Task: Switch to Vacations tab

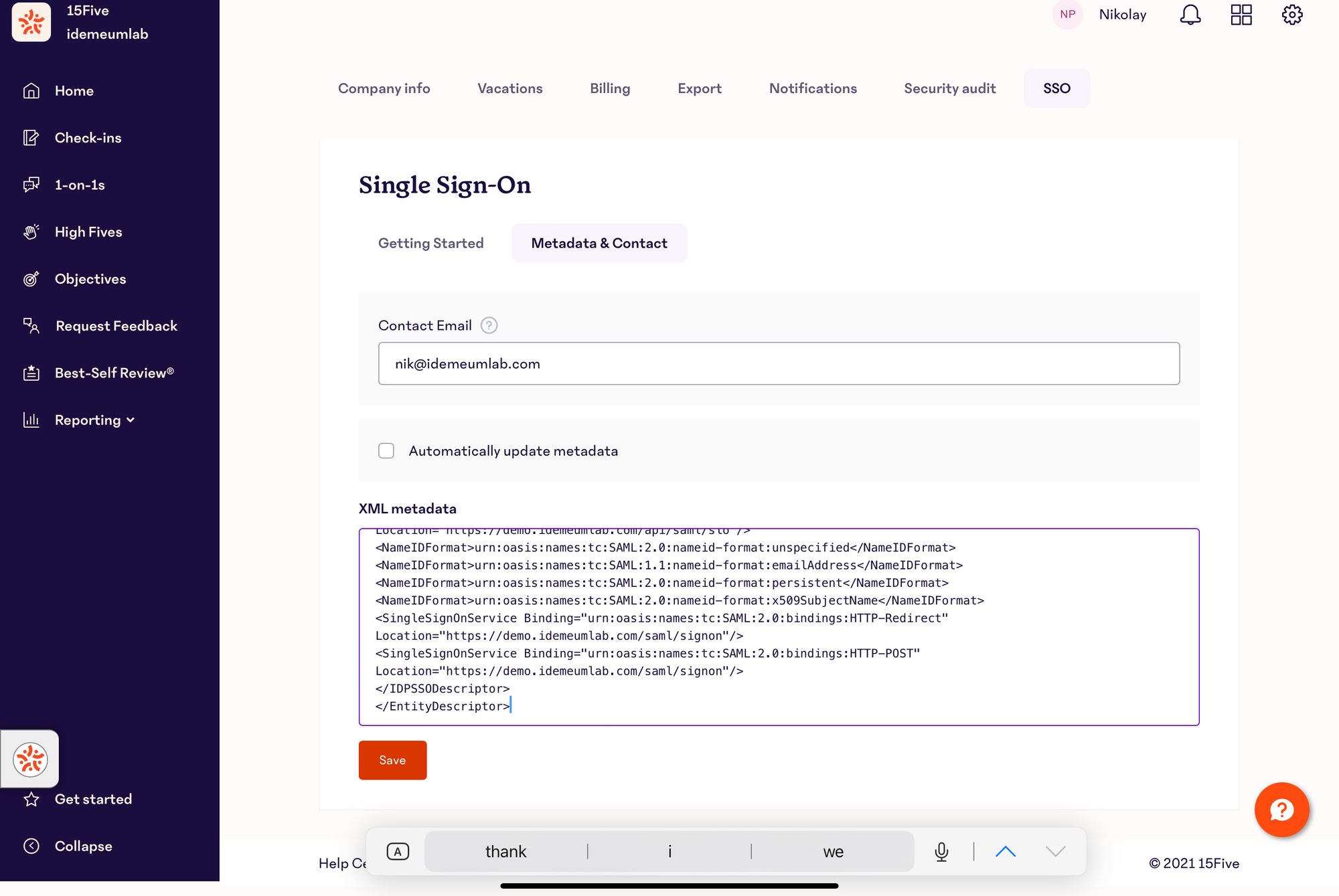Action: click(510, 88)
